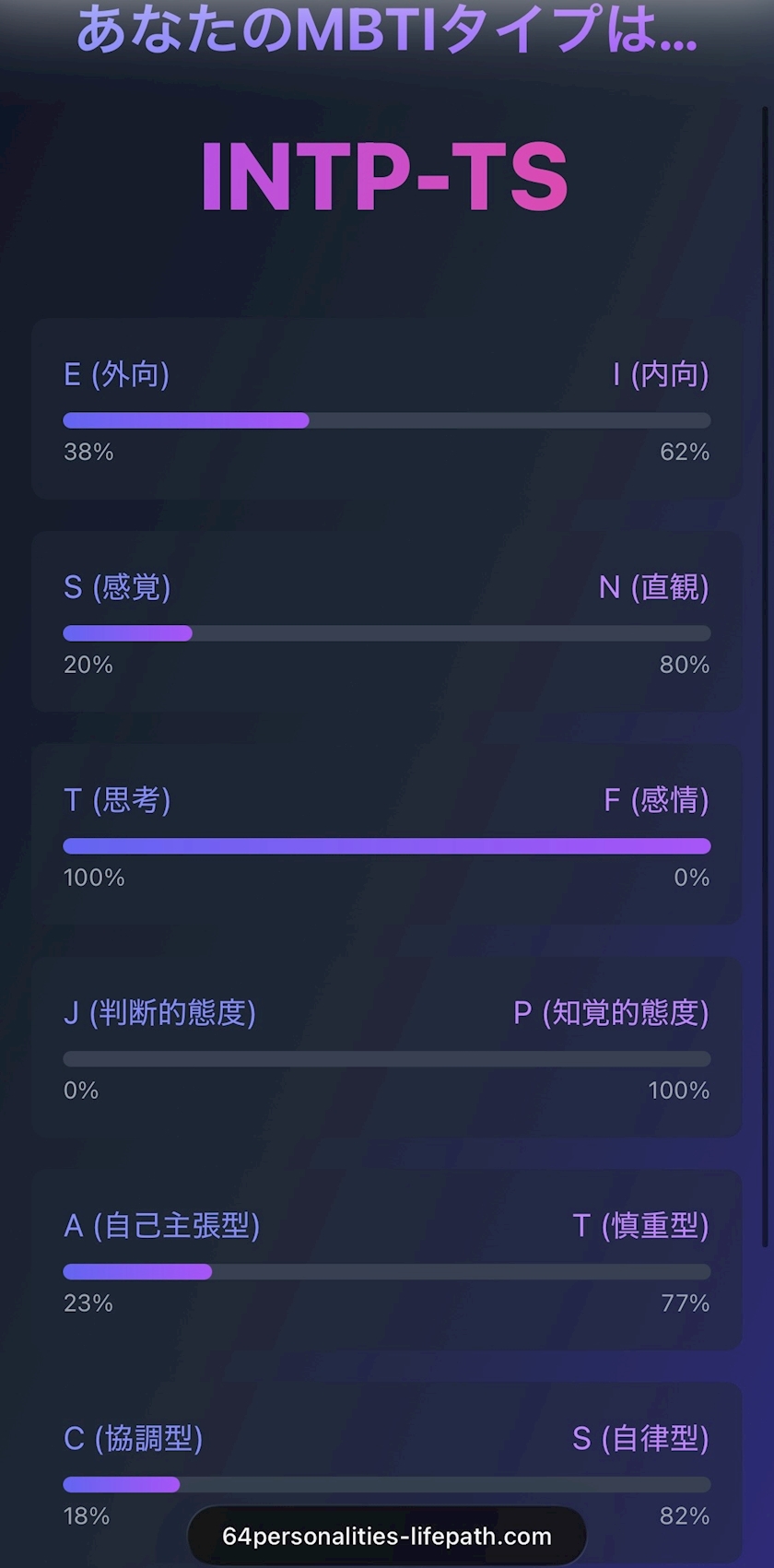Click the J (判断的態度) label

coord(159,1013)
